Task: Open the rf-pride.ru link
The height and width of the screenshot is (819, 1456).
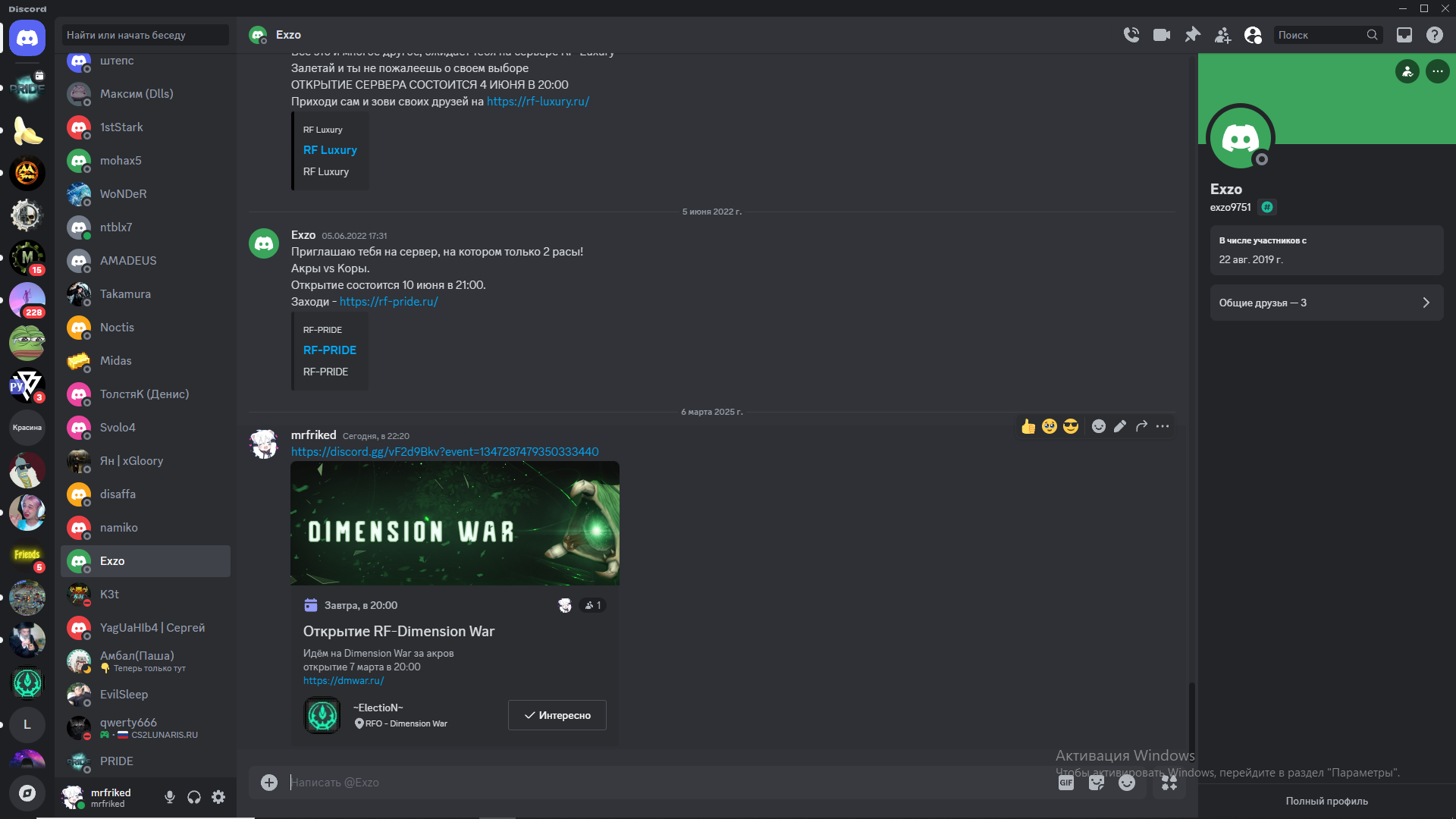Action: click(389, 301)
